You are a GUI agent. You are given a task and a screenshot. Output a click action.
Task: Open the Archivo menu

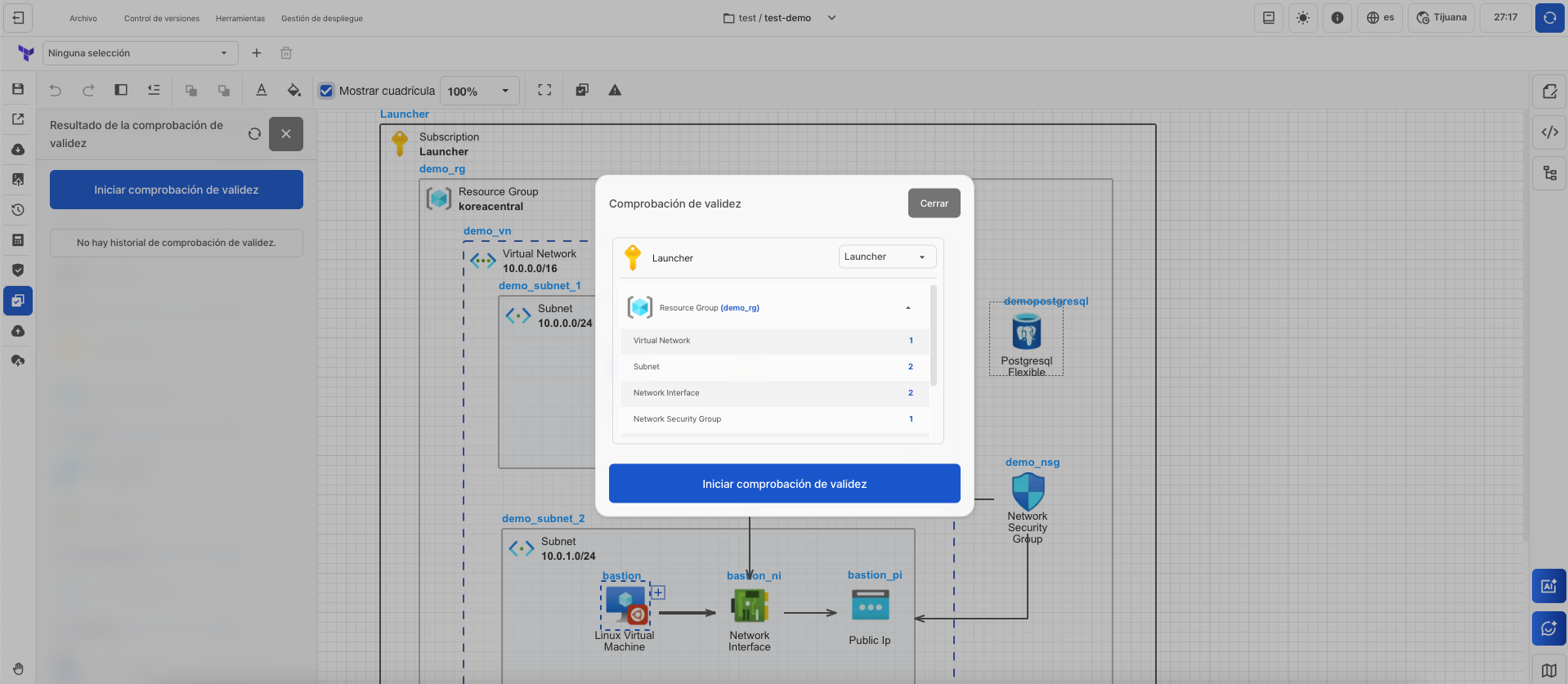point(83,18)
